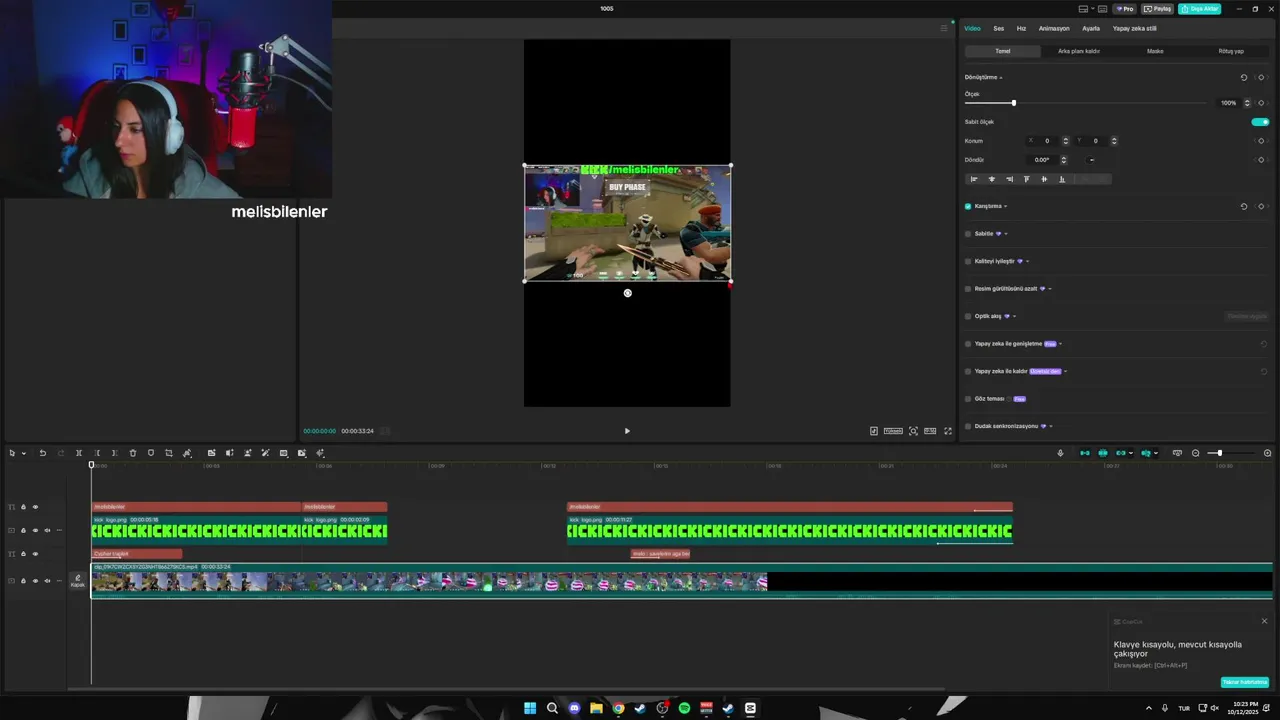Viewport: 1280px width, 720px height.
Task: Play the preview video
Action: coord(627,431)
